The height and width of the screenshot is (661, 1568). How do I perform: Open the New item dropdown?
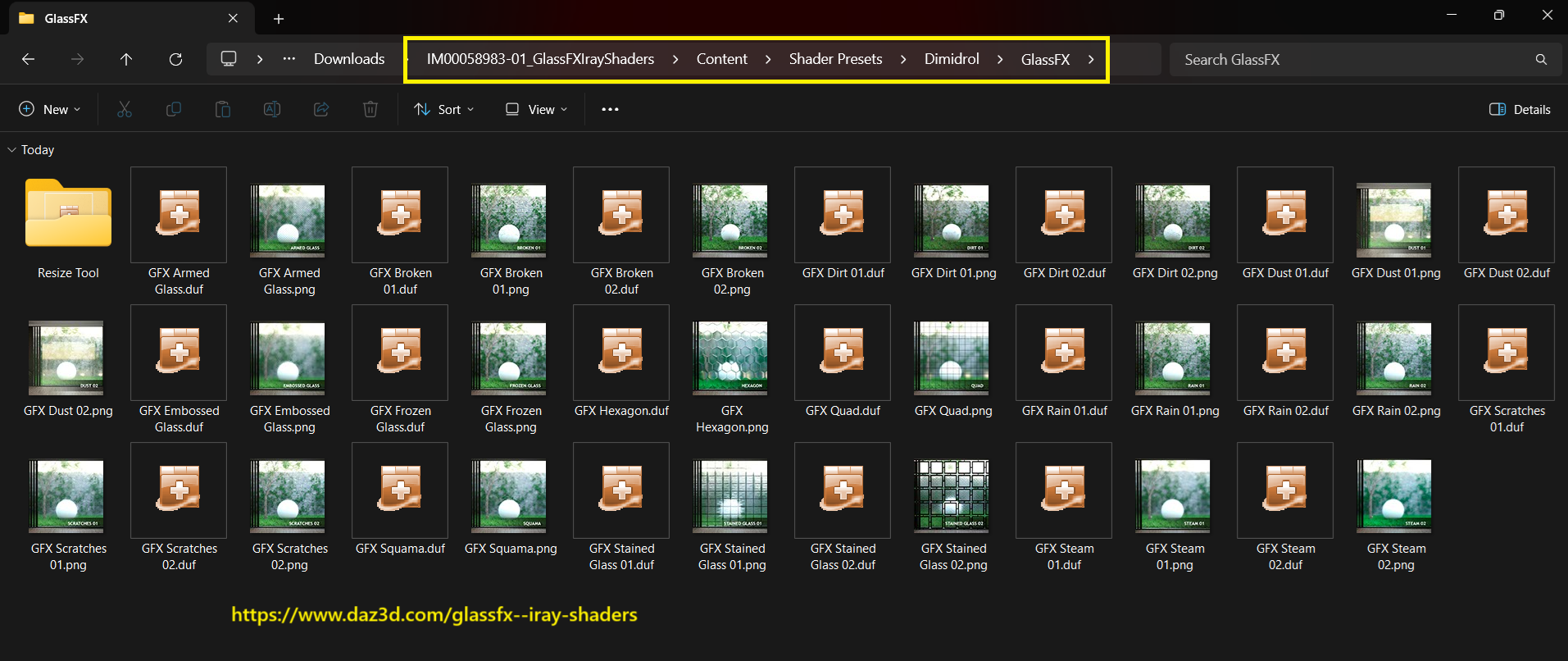pos(50,109)
